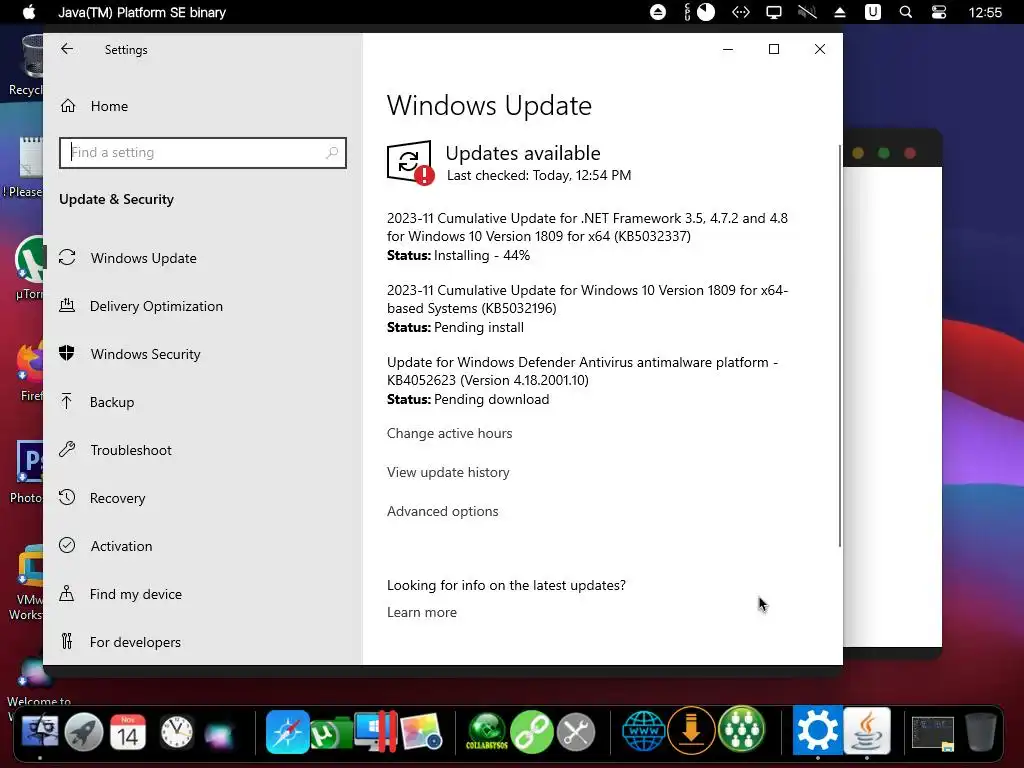Click the Find a setting search box
Viewport: 1024px width, 768px height.
click(202, 153)
